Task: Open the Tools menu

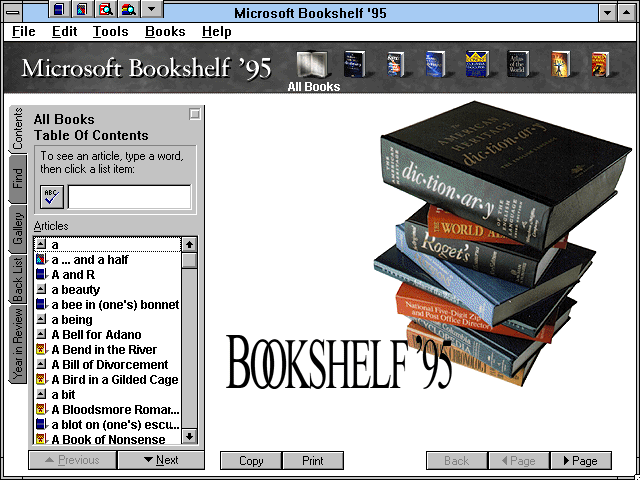Action: pos(111,32)
